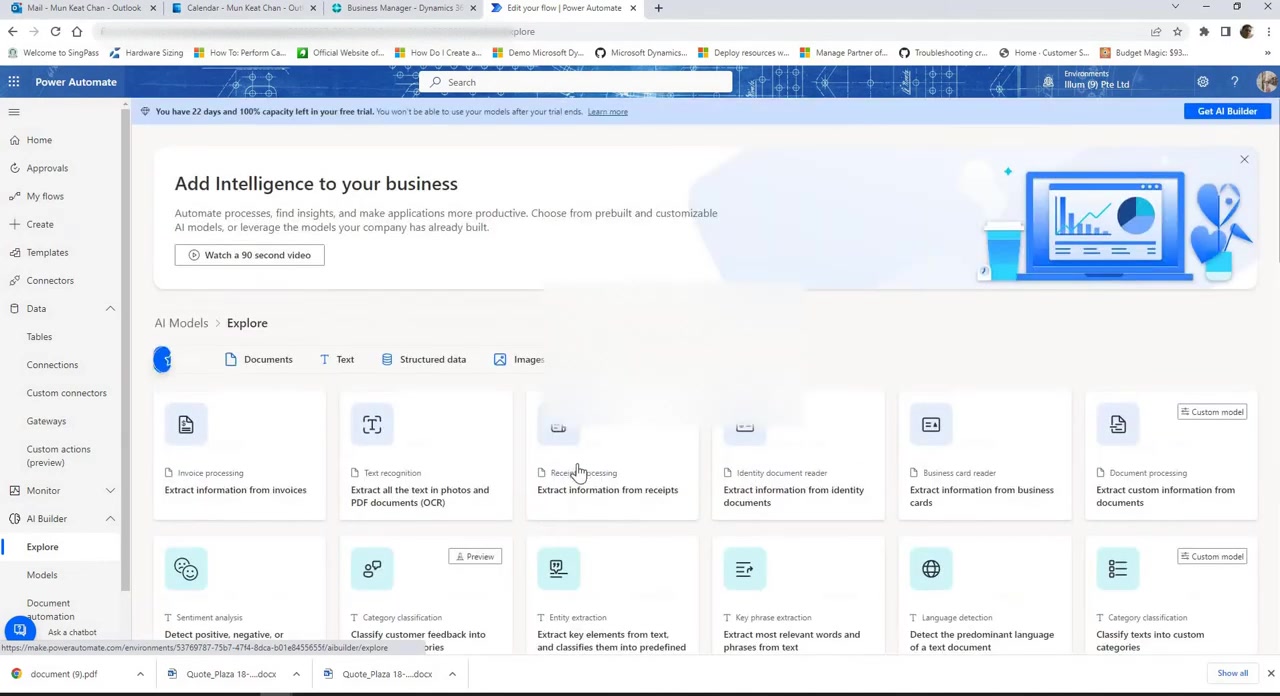Screen dimensions: 1280x696
Task: Open Templates in the sidebar
Action: pos(47,252)
